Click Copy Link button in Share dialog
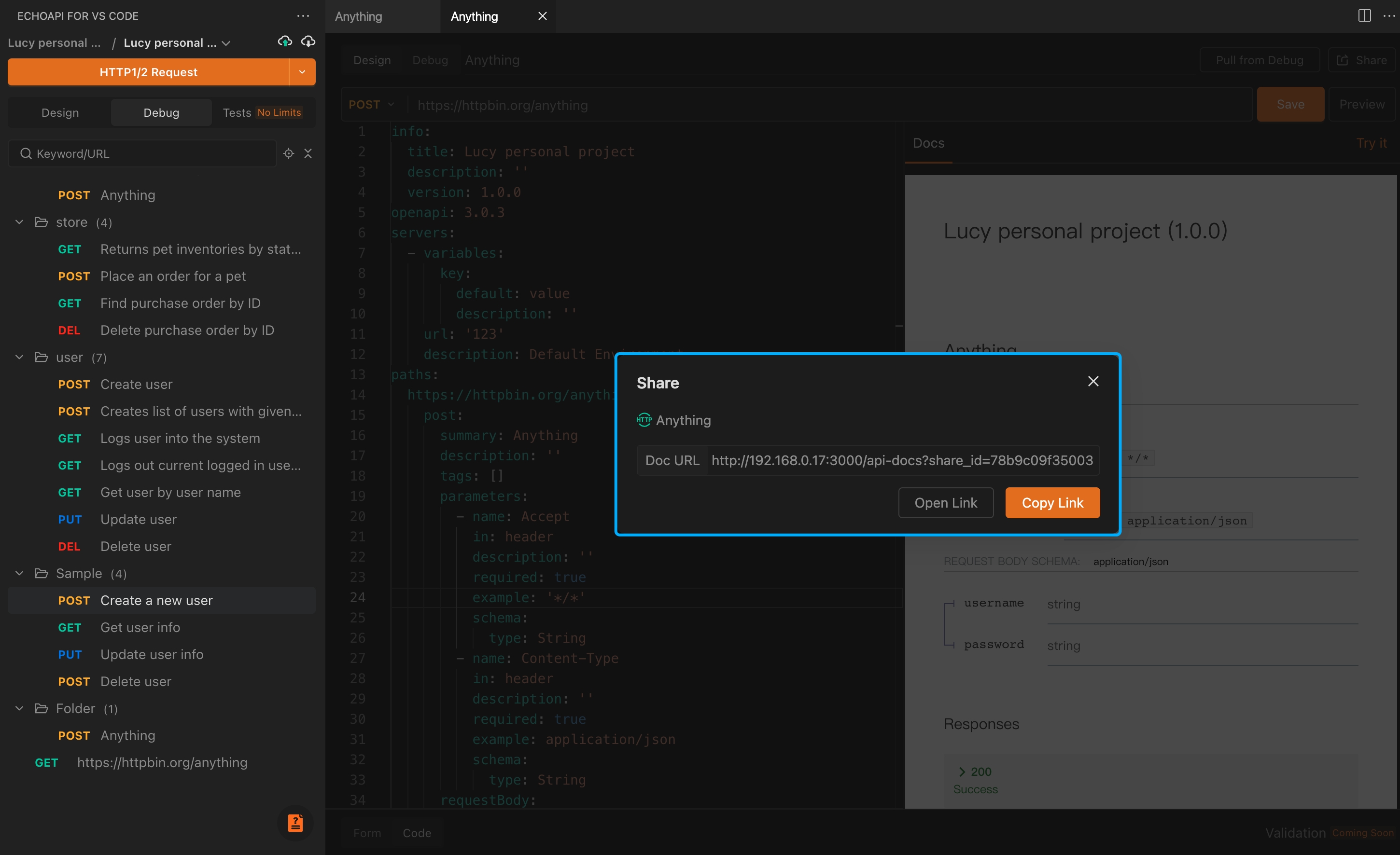 pos(1052,503)
